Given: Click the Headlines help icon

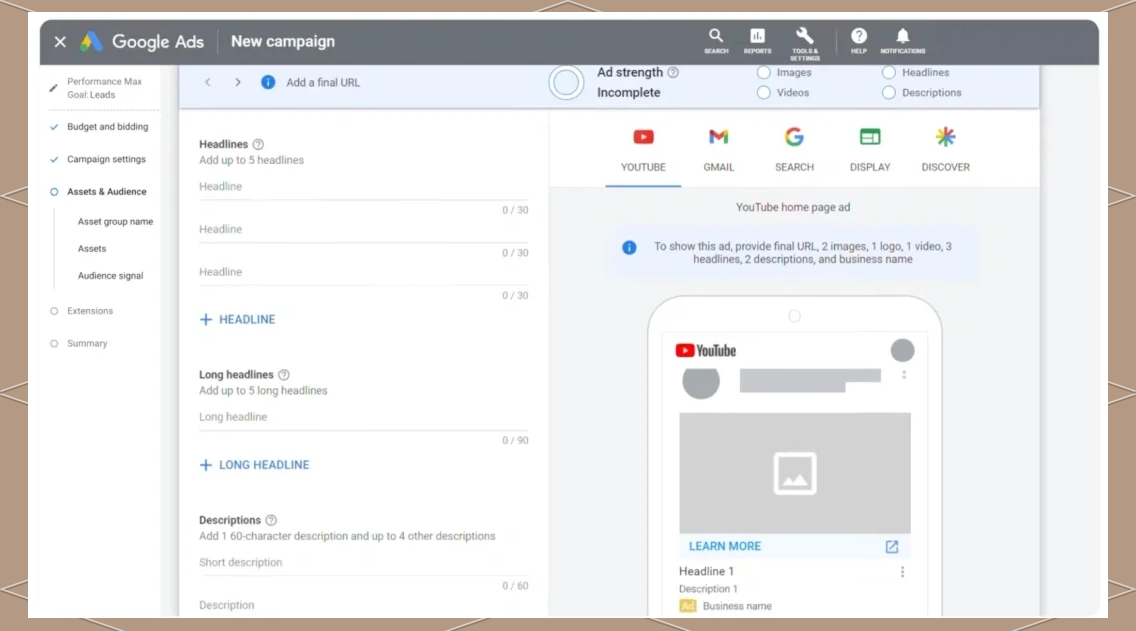Looking at the screenshot, I should tap(259, 144).
